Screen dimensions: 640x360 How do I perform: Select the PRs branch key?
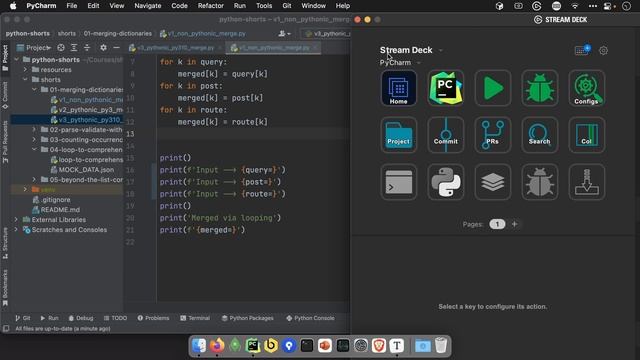pyautogui.click(x=493, y=135)
